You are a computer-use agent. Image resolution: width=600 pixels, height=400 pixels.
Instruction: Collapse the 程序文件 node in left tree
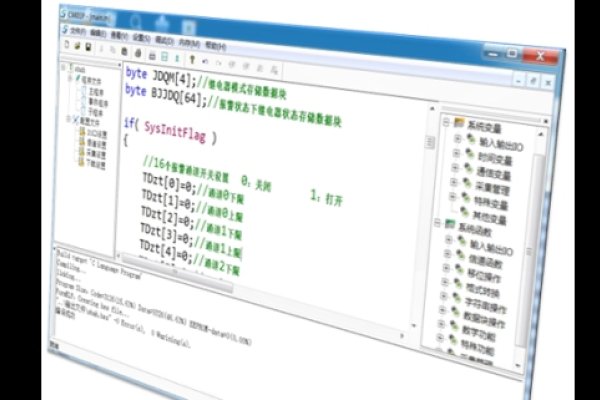70,78
